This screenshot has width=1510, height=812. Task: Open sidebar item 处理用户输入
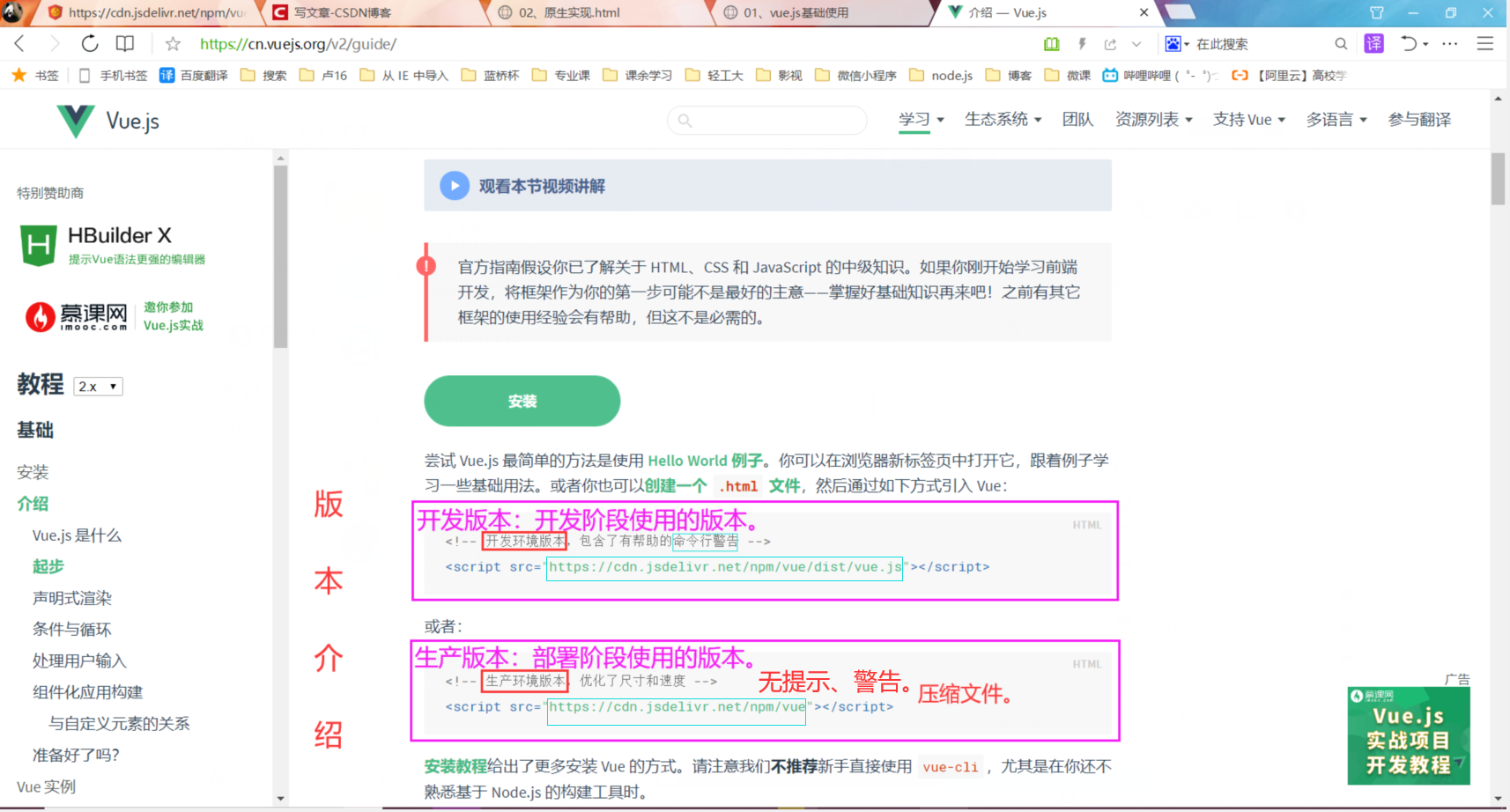tap(79, 661)
